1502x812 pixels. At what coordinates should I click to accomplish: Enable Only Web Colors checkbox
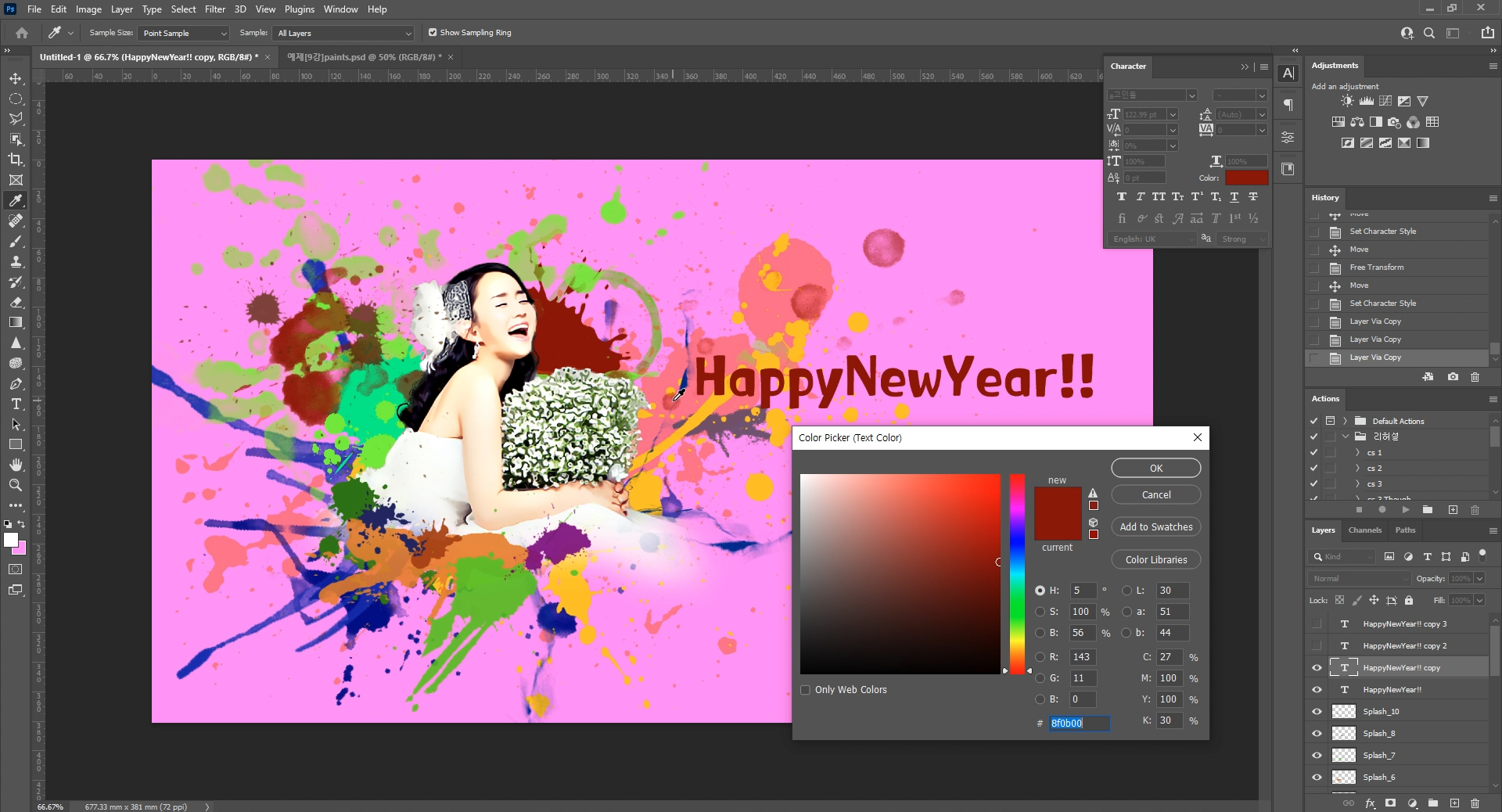tap(805, 690)
